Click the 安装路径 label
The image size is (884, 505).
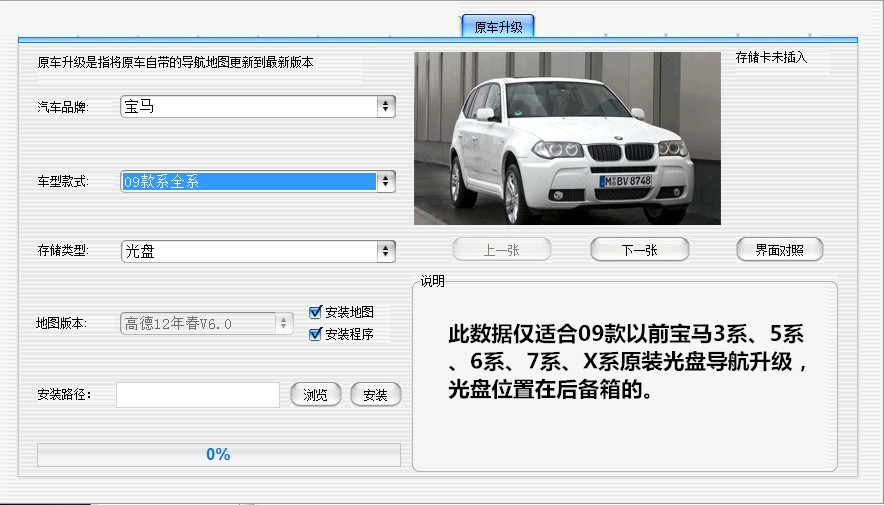click(64, 395)
